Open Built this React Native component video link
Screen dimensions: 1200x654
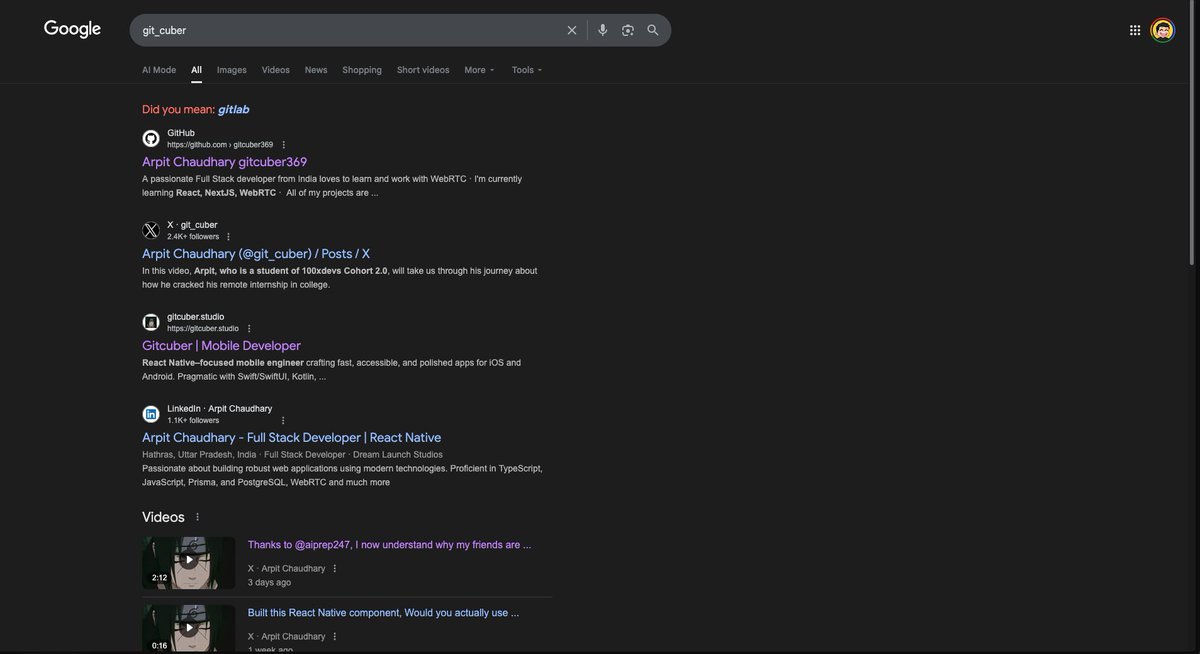pyautogui.click(x=384, y=613)
